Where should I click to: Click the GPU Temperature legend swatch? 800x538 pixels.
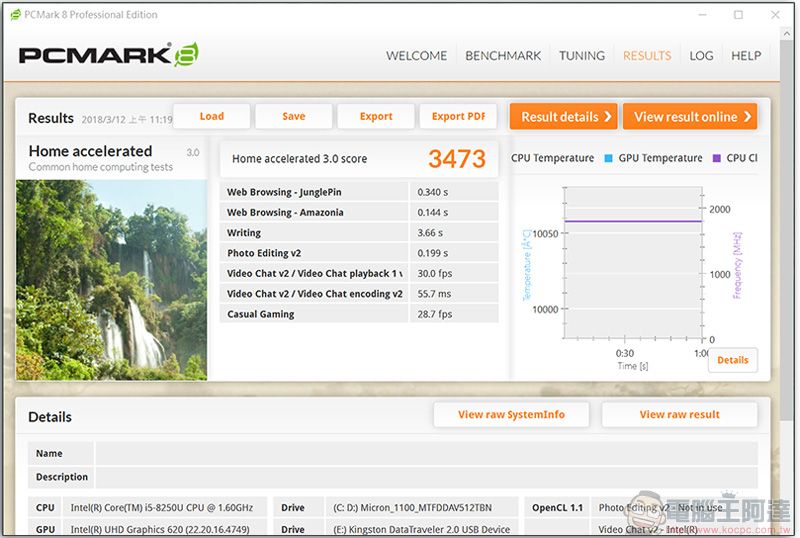pos(608,158)
